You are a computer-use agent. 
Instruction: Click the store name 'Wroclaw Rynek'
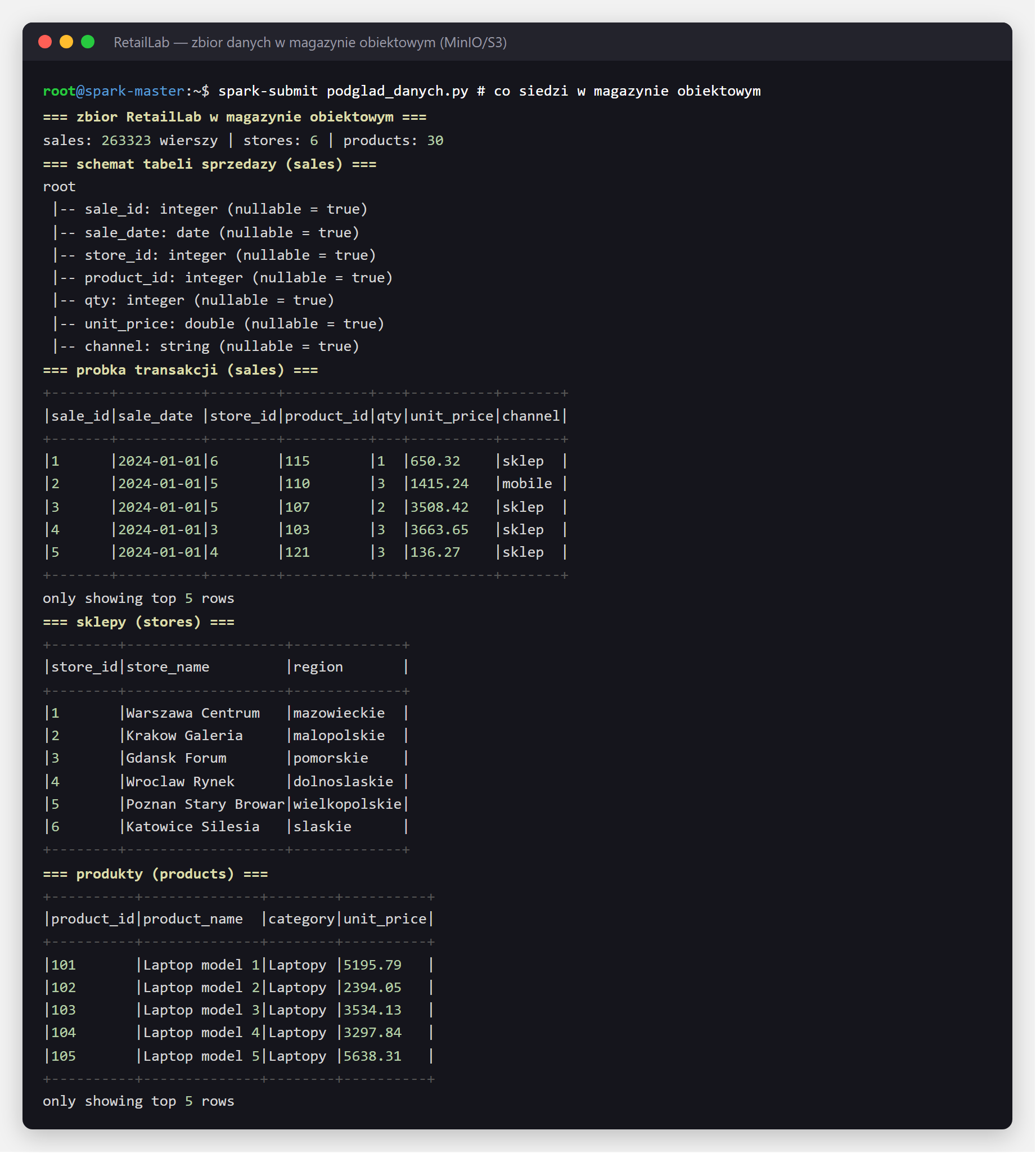[x=181, y=782]
